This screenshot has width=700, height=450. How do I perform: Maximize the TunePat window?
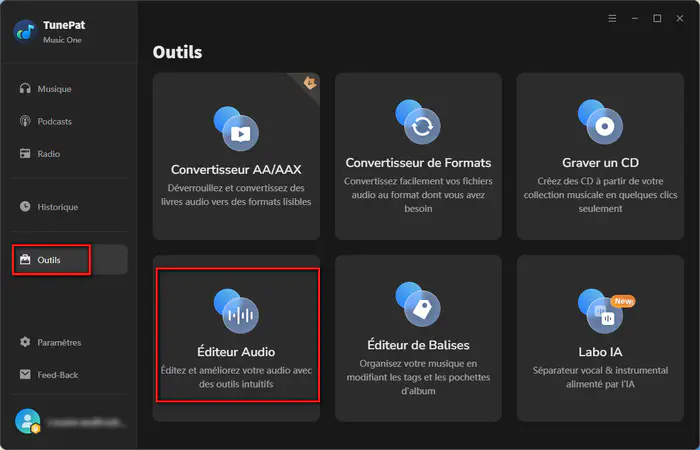pos(657,18)
